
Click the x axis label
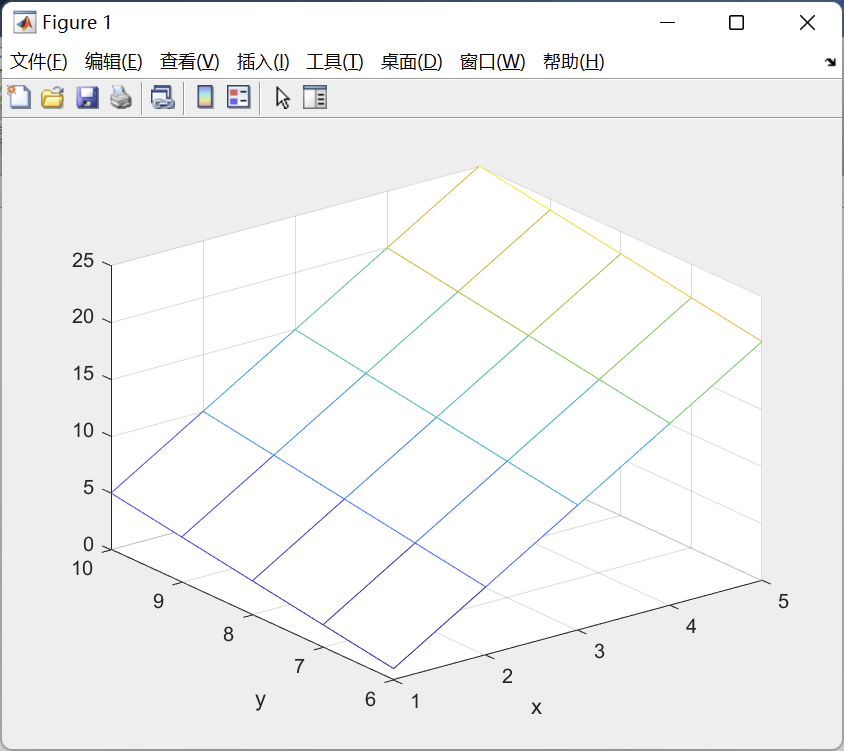[536, 708]
